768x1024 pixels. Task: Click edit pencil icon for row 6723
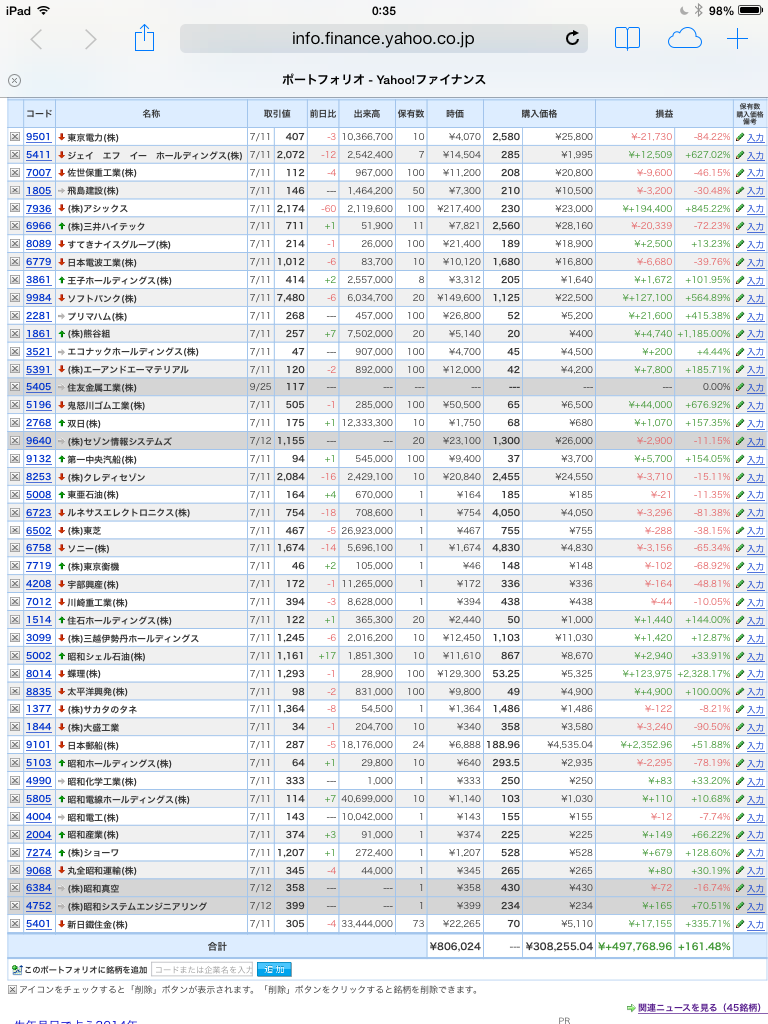[x=740, y=513]
